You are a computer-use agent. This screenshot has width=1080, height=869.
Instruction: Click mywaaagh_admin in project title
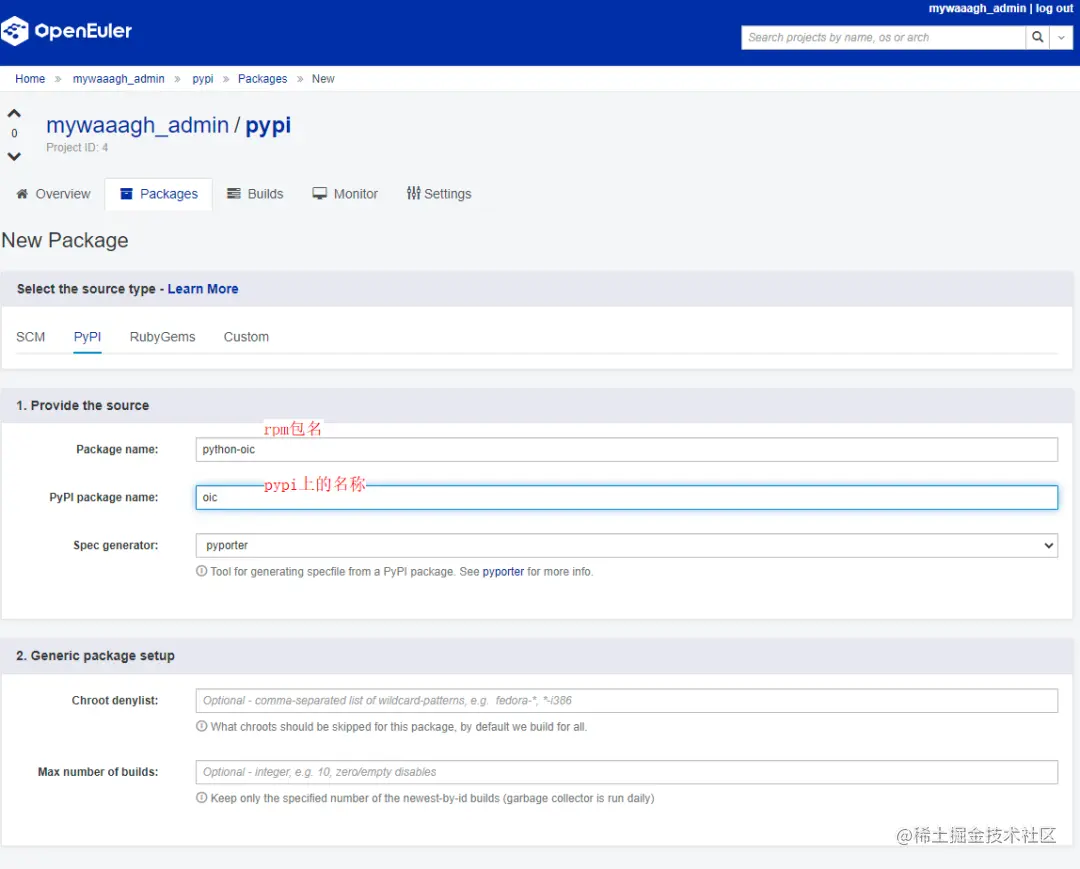[x=137, y=125]
